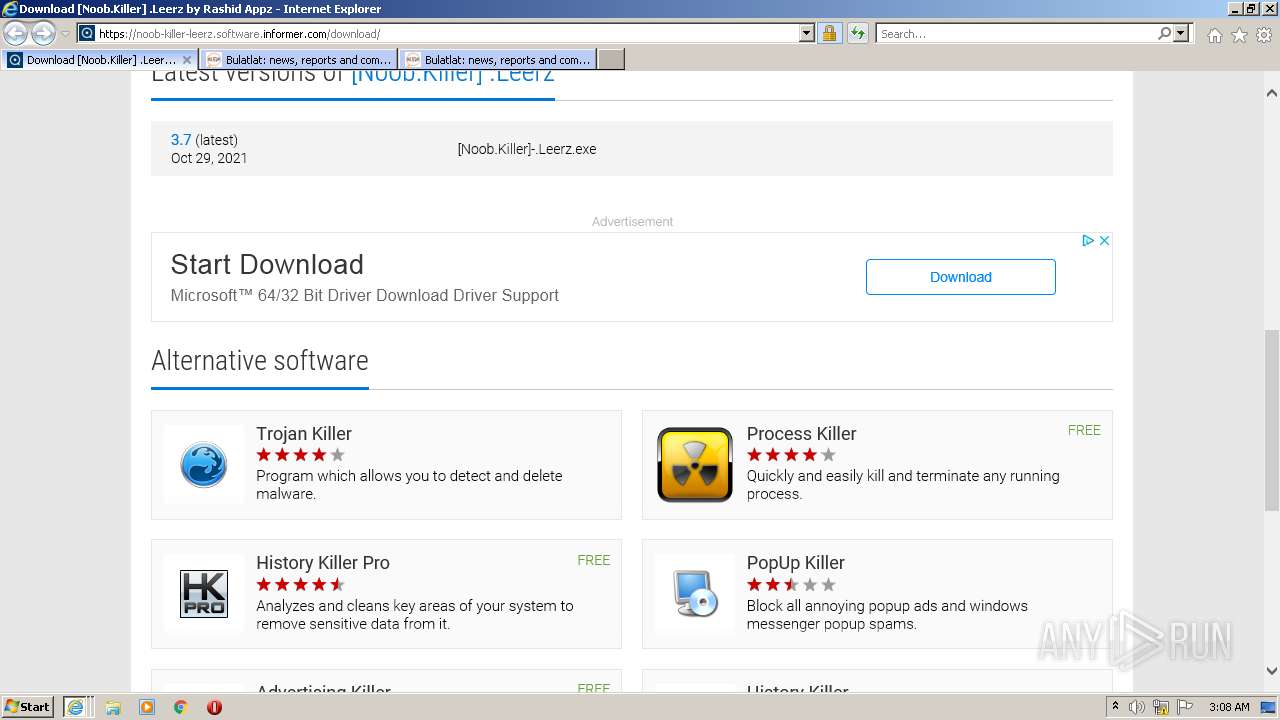Screen dimensions: 1280x720
Task: Click the scrollbar down arrow
Action: tap(1272, 672)
